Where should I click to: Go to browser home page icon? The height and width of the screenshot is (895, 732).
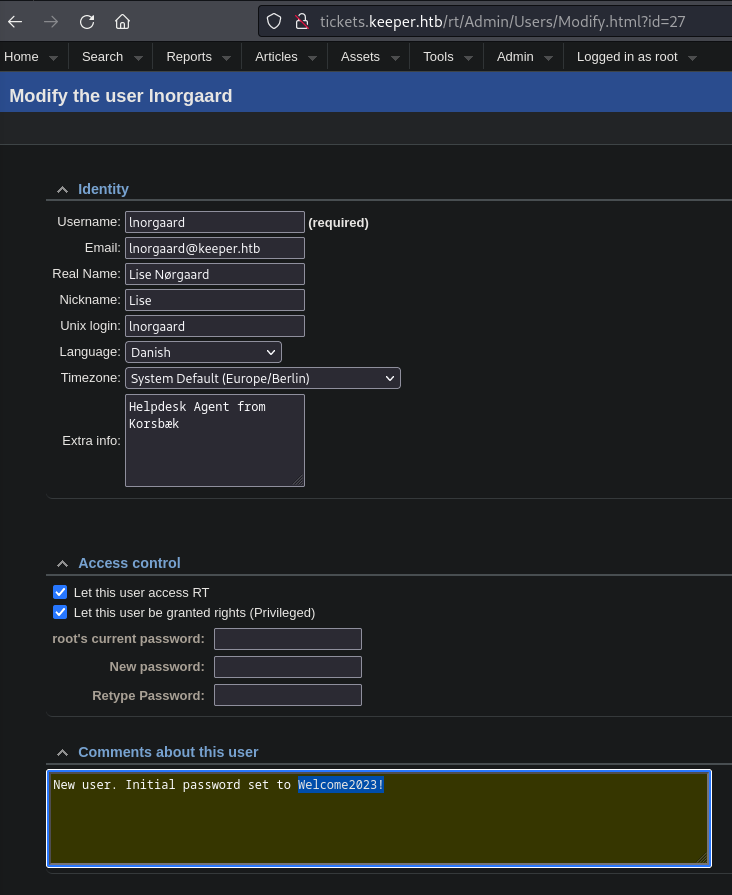[x=122, y=21]
